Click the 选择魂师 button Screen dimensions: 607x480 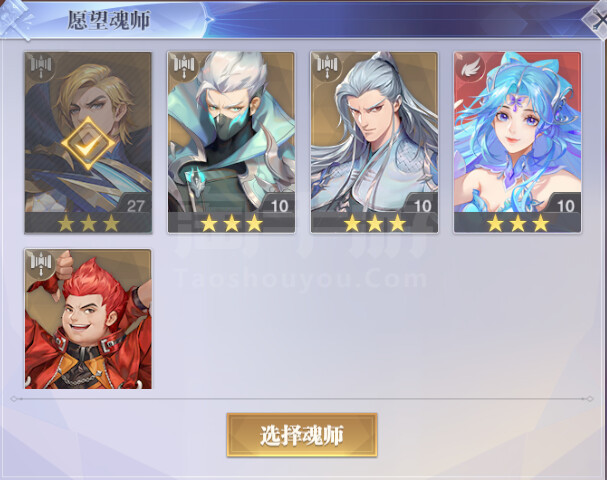click(302, 435)
